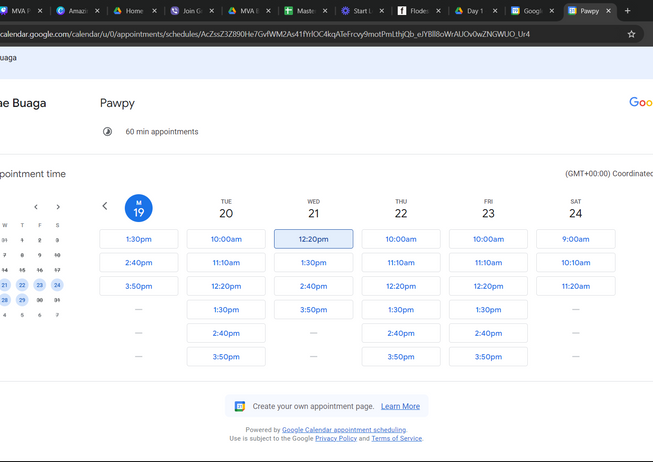The image size is (653, 462).
Task: Book 1:30pm on Wednesday 21
Action: coord(314,262)
